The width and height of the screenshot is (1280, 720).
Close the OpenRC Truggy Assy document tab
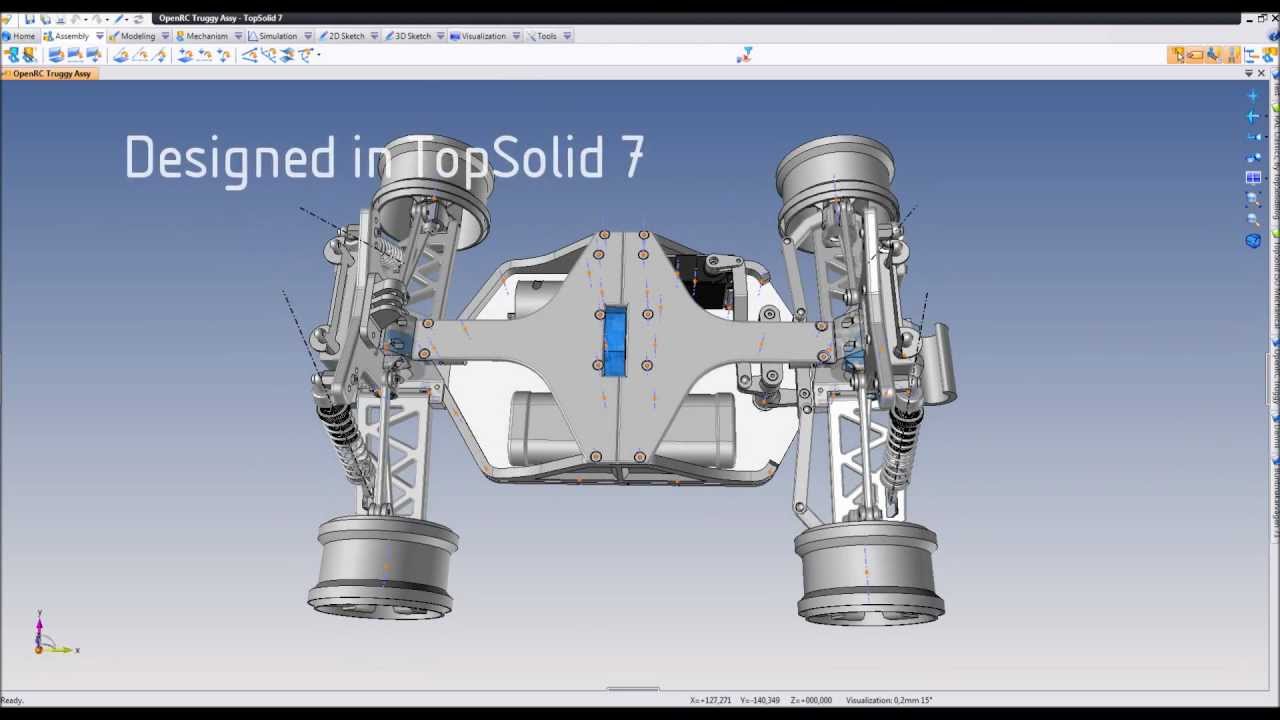pos(1261,74)
